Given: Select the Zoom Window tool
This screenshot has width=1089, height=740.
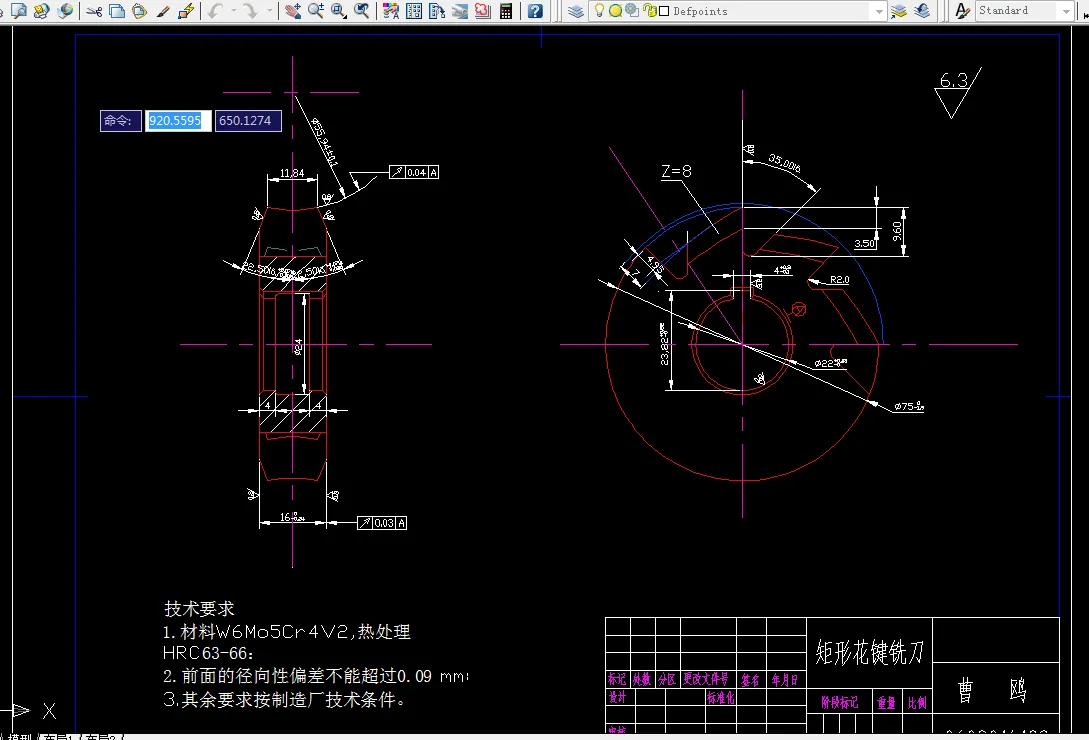Looking at the screenshot, I should pos(339,10).
